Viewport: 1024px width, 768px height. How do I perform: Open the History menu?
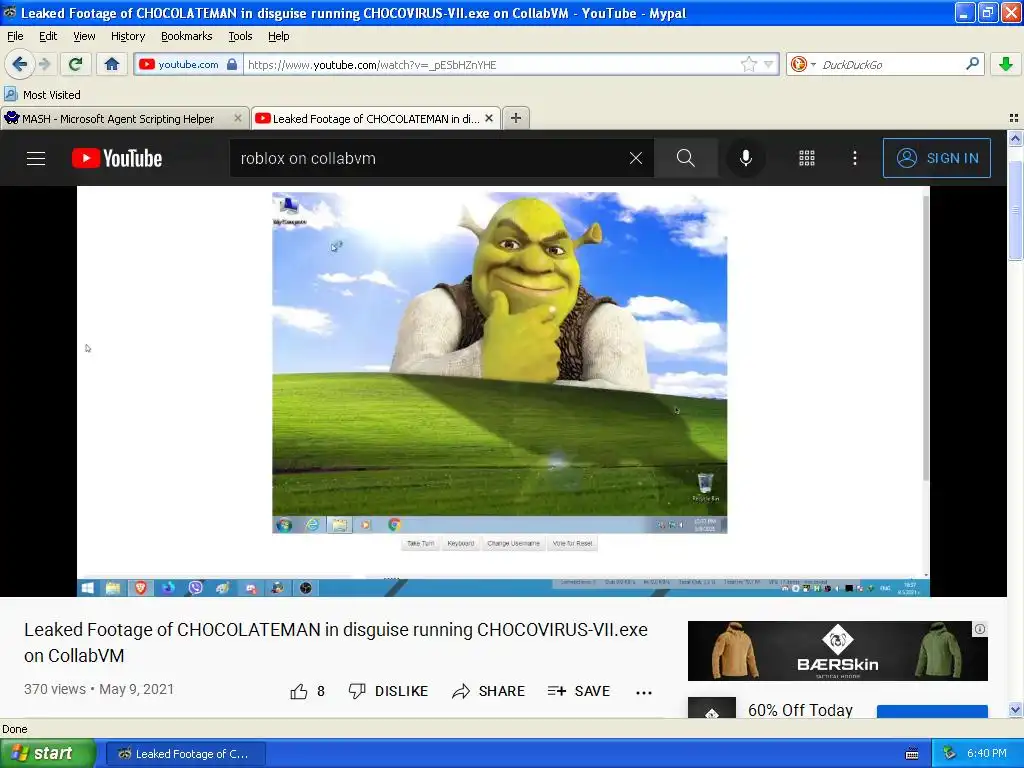click(127, 36)
